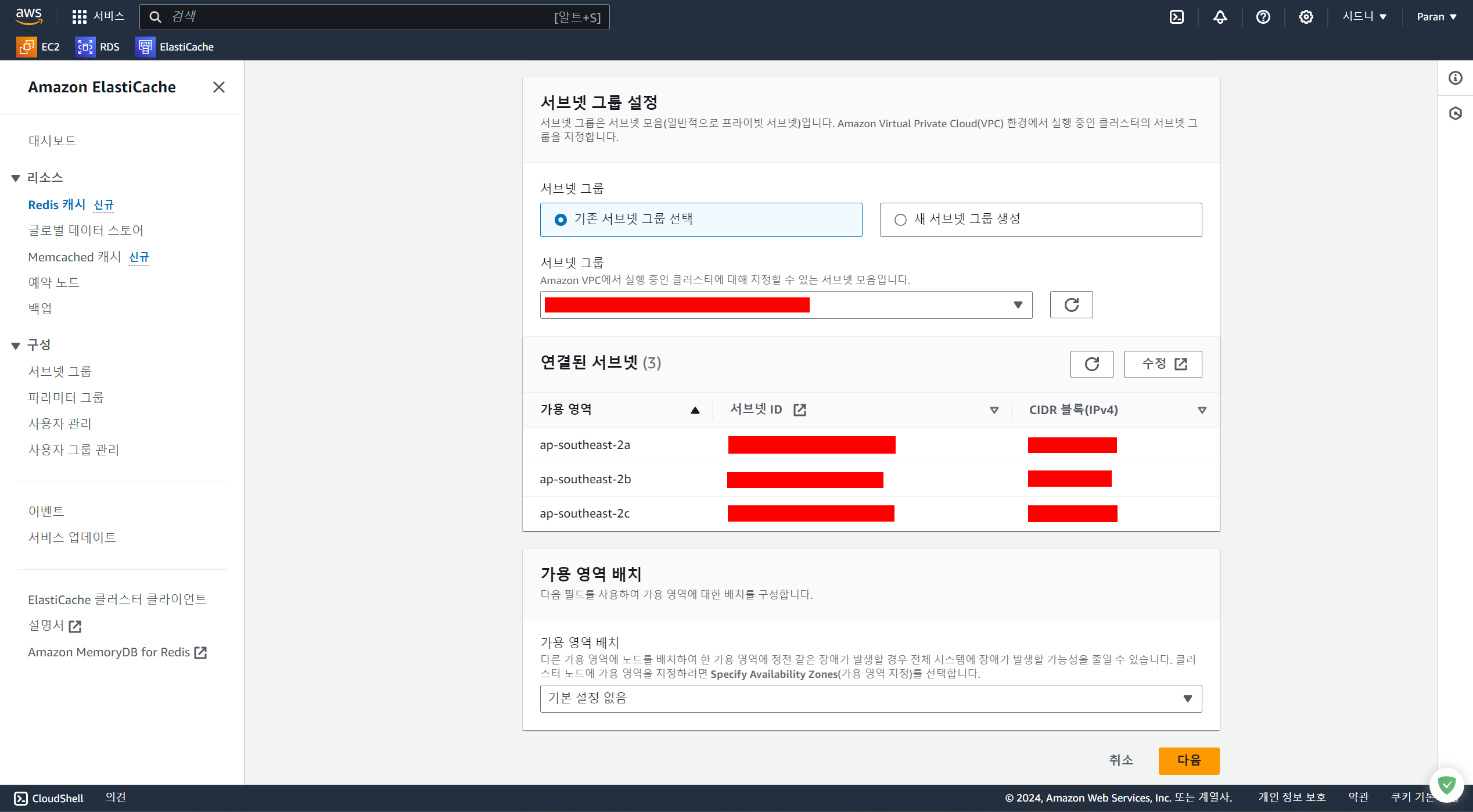Open 서비스 업데이트 in the sidebar
1473x812 pixels.
coord(72,538)
